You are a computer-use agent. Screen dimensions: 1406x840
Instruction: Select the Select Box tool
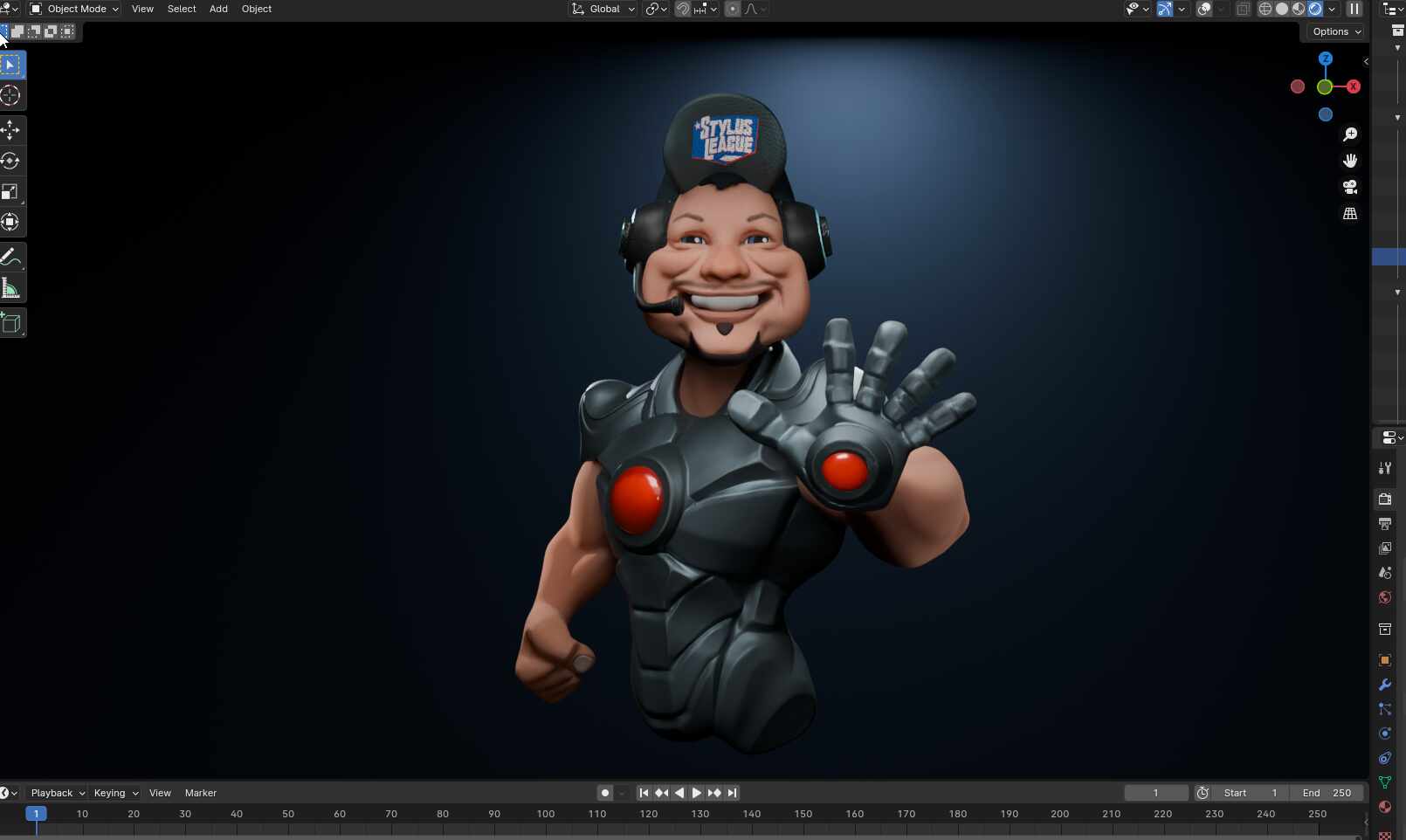coord(11,65)
